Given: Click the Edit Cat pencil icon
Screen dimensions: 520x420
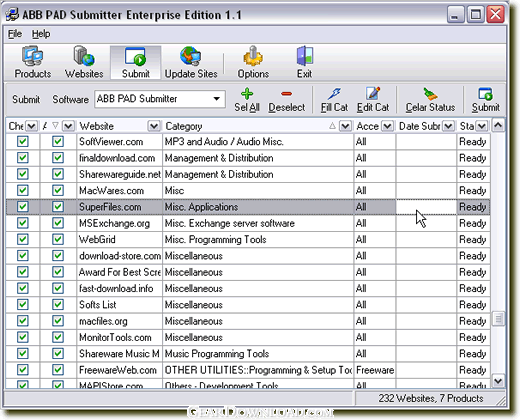Looking at the screenshot, I should 373,94.
